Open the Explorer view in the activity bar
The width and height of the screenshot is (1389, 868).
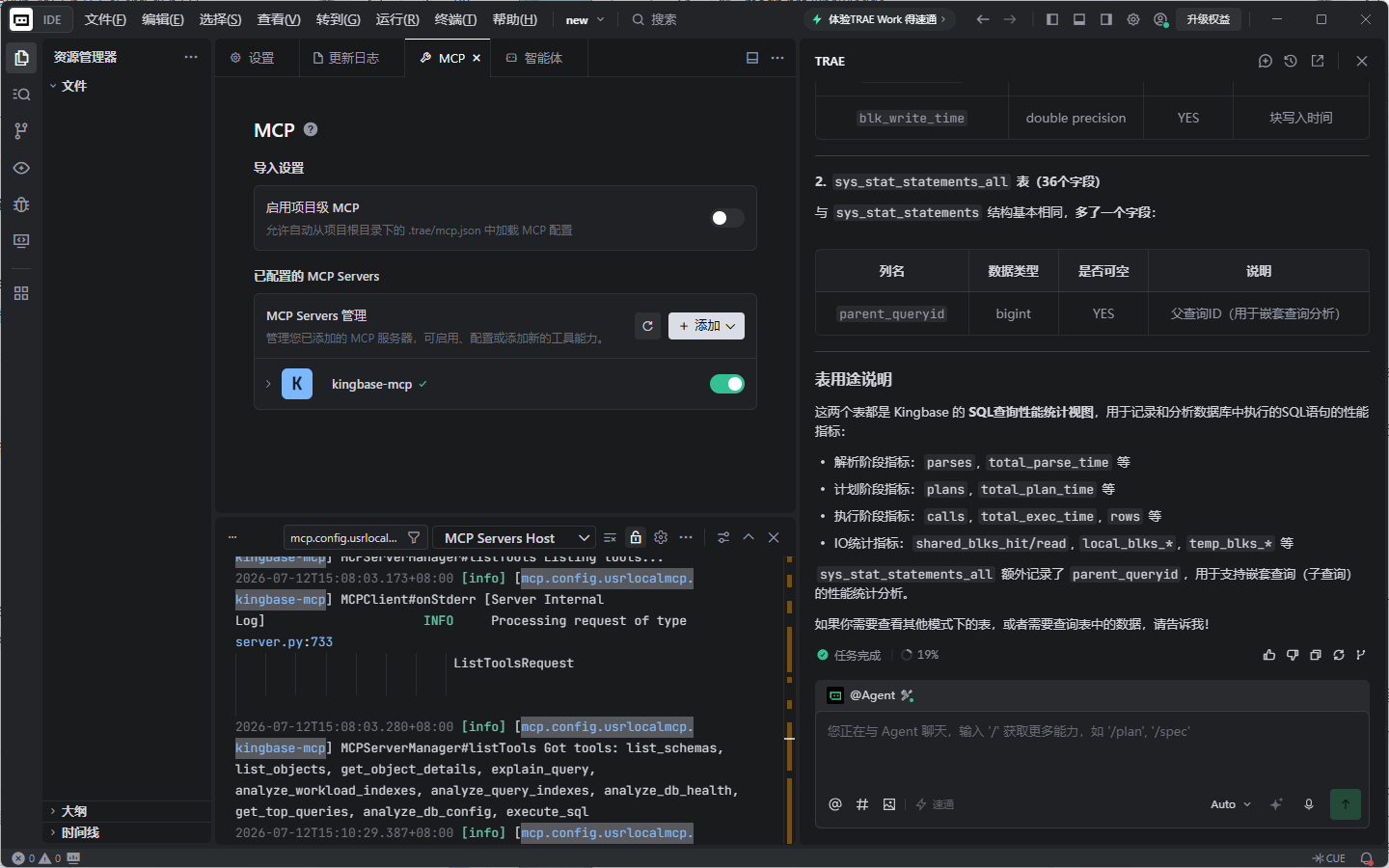[21, 58]
